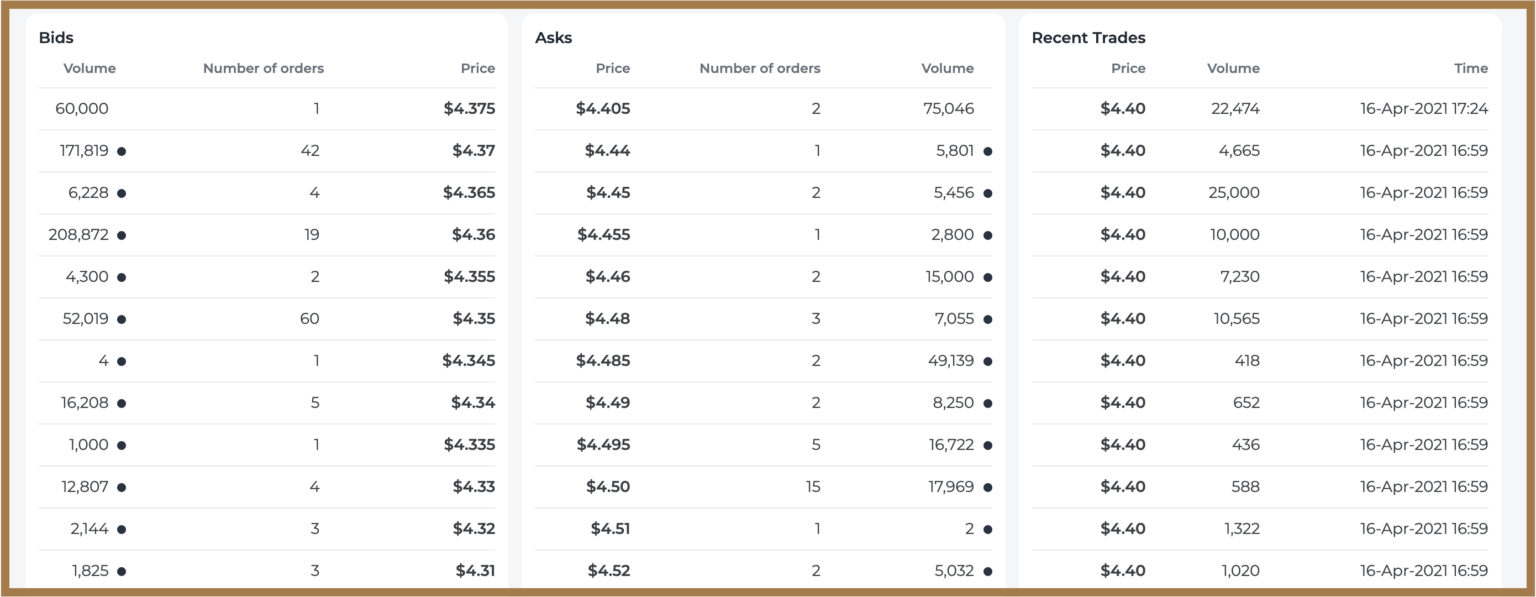Click the dot next to ask volume 17,969
Screen dimensions: 1536x597
988,486
